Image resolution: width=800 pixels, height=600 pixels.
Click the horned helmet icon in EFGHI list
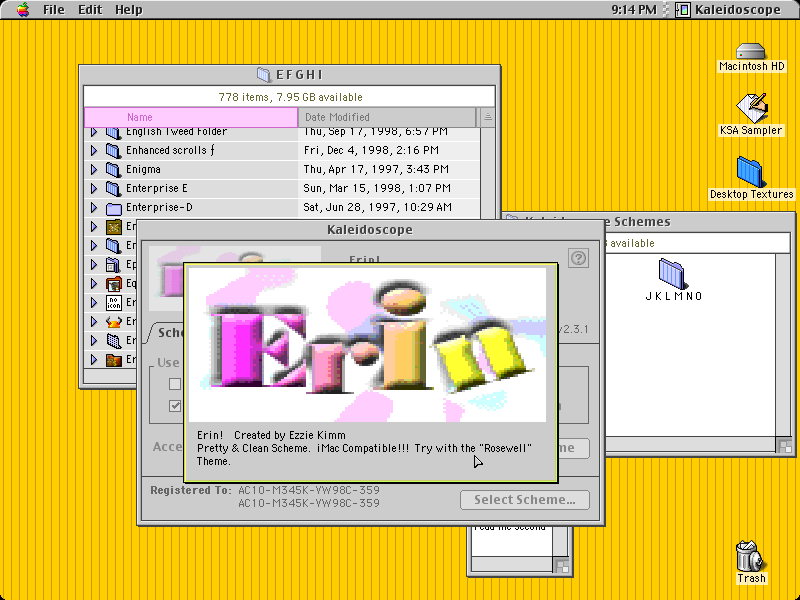(x=113, y=321)
